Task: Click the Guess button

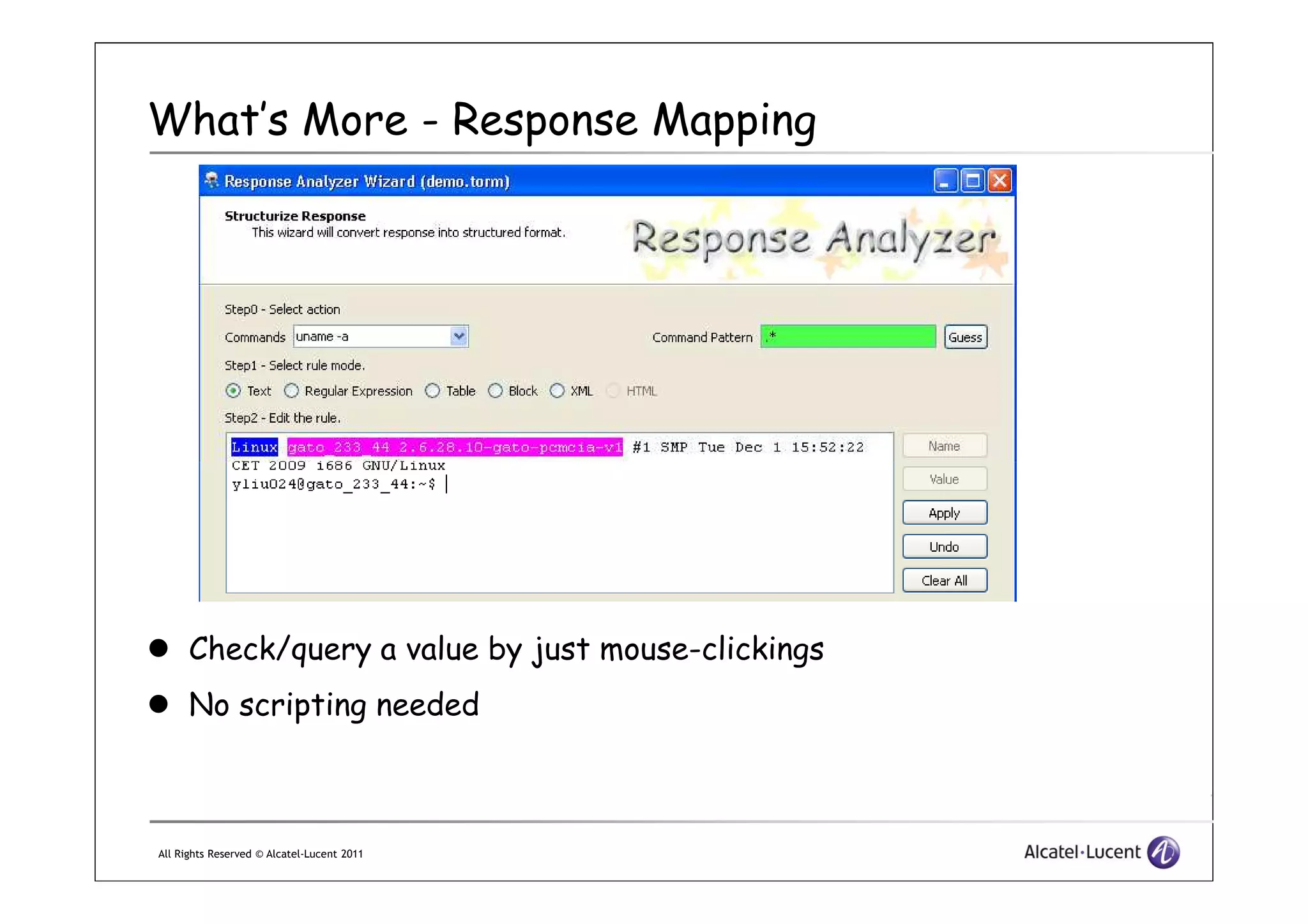Action: pos(965,337)
